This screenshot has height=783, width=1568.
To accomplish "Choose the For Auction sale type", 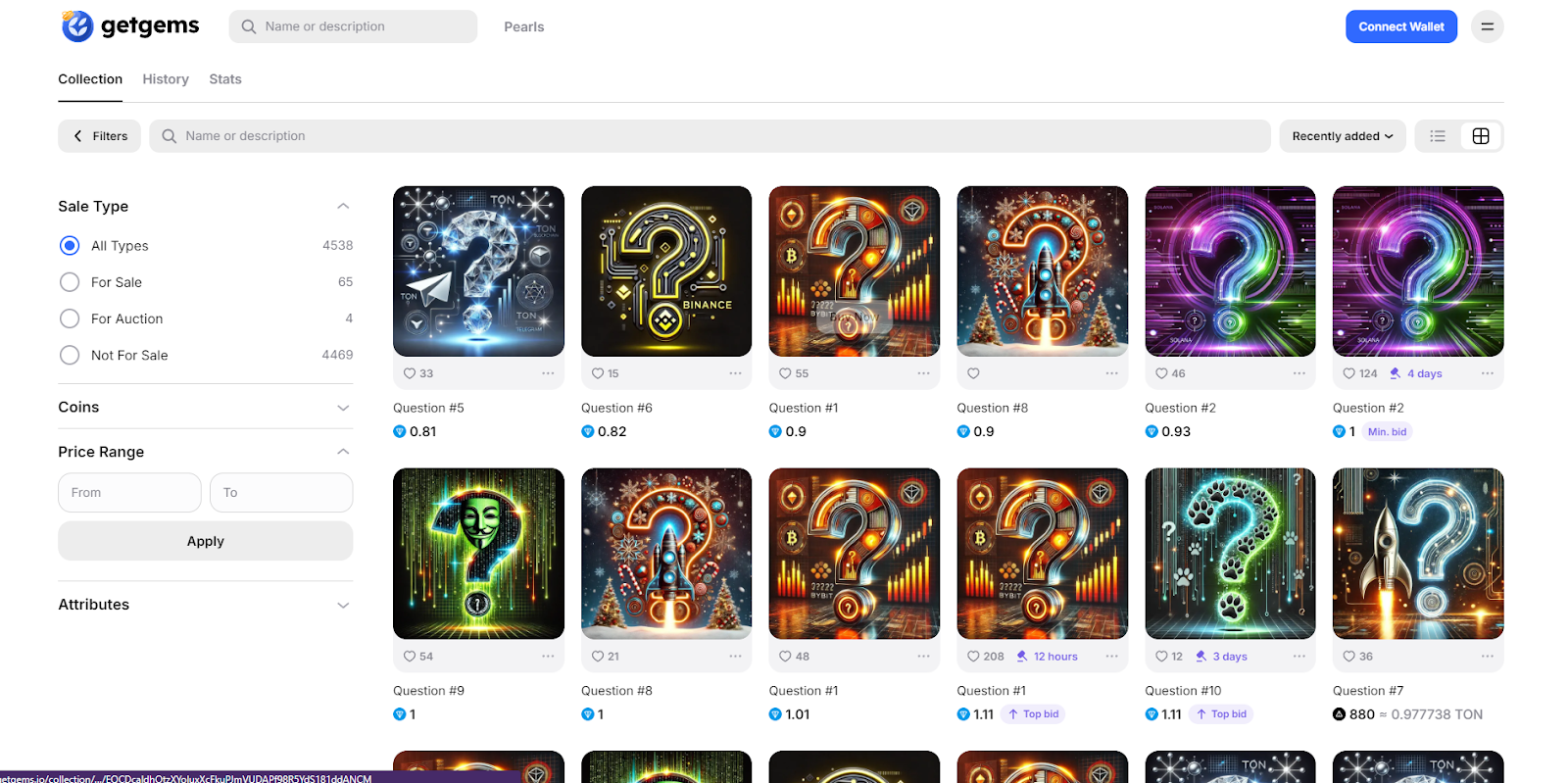I will [x=70, y=318].
